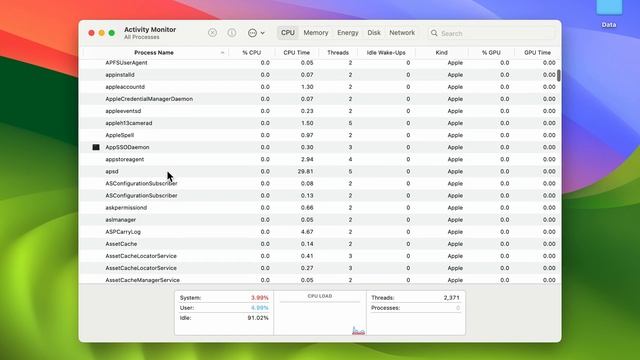Select the AppSSODaemon process name

127,147
